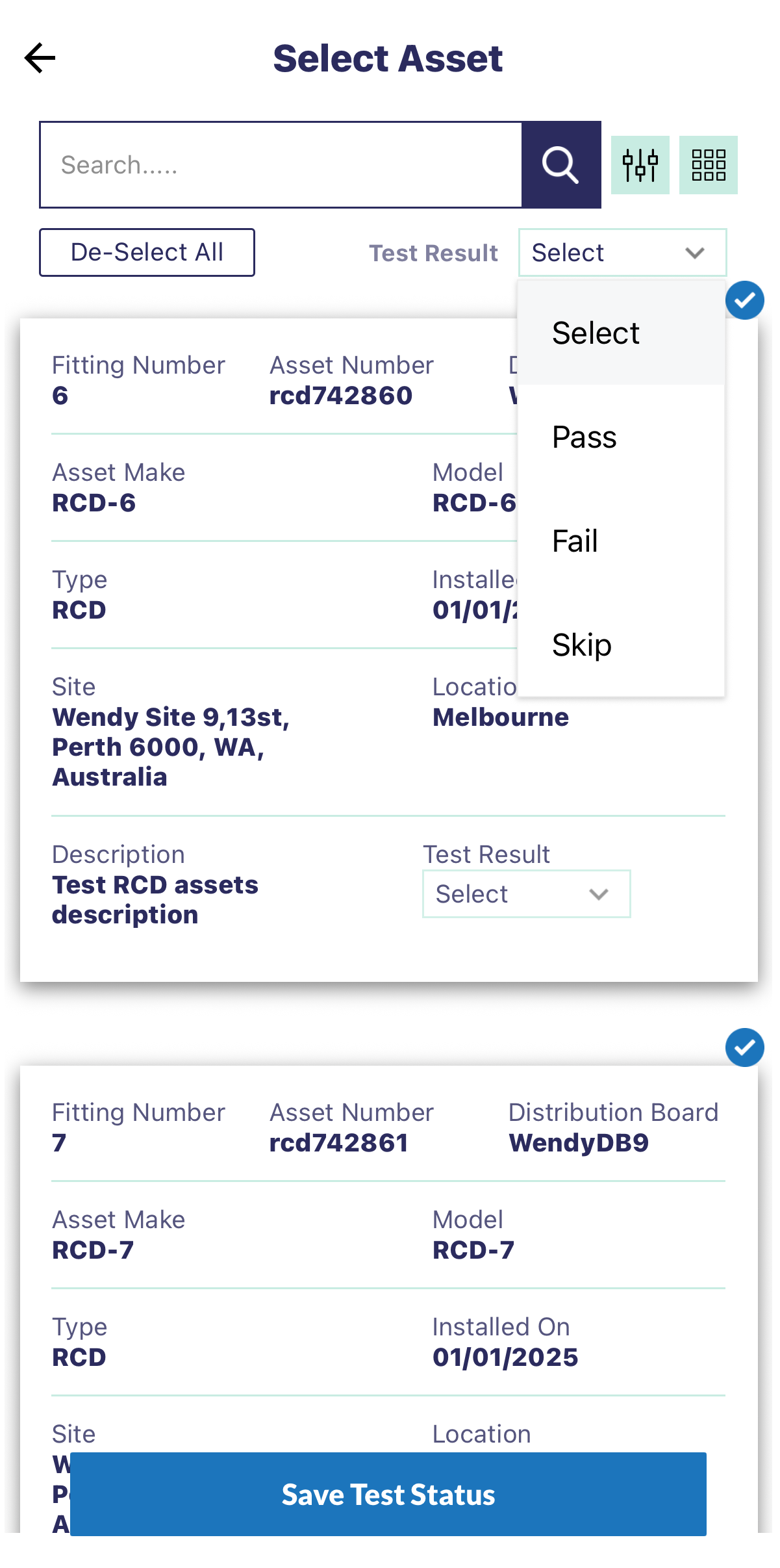Viewport: 780px width, 1568px height.
Task: Tap the WendyDB9 distribution board value
Action: [579, 1143]
